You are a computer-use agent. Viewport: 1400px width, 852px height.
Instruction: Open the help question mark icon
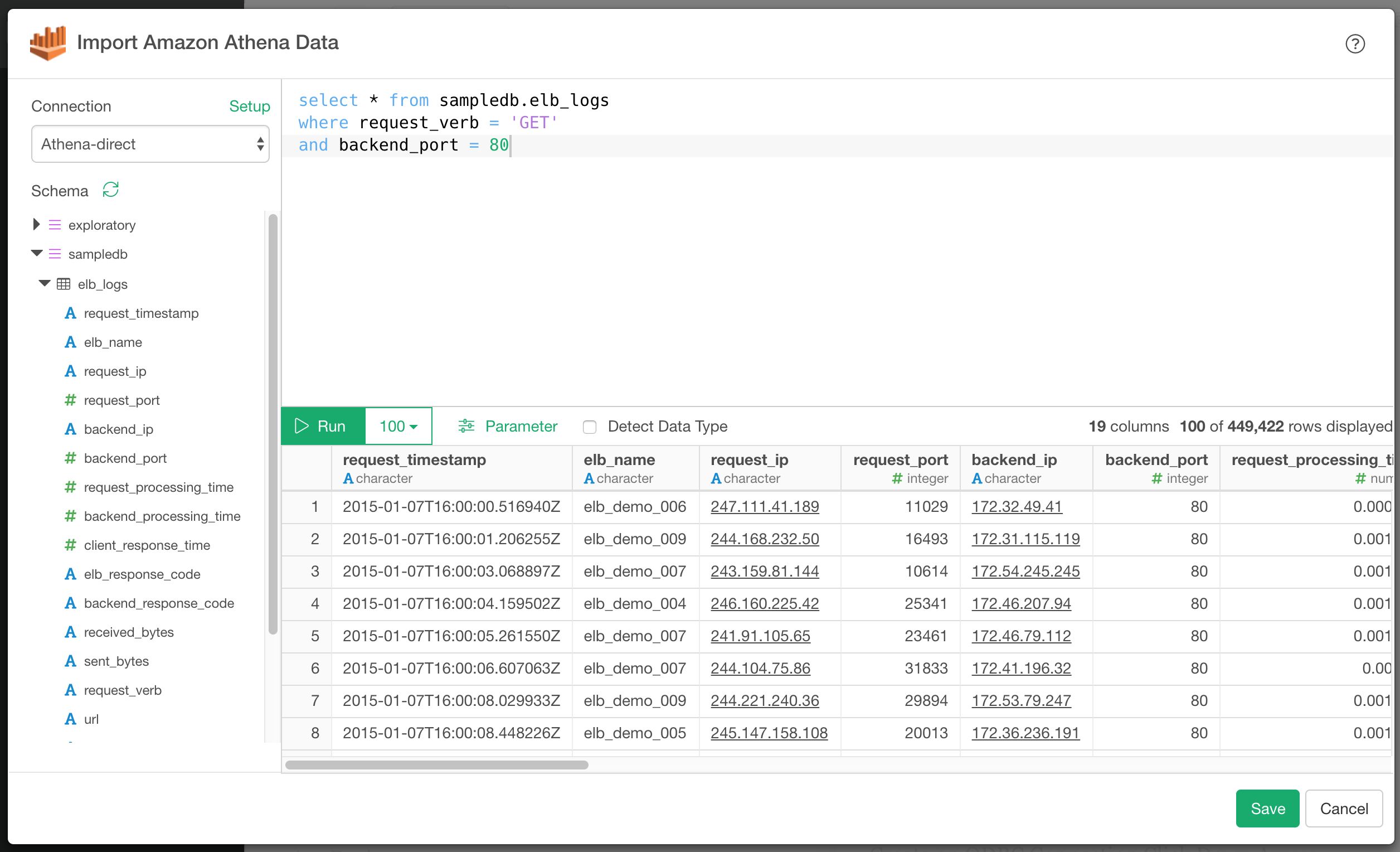coord(1354,43)
